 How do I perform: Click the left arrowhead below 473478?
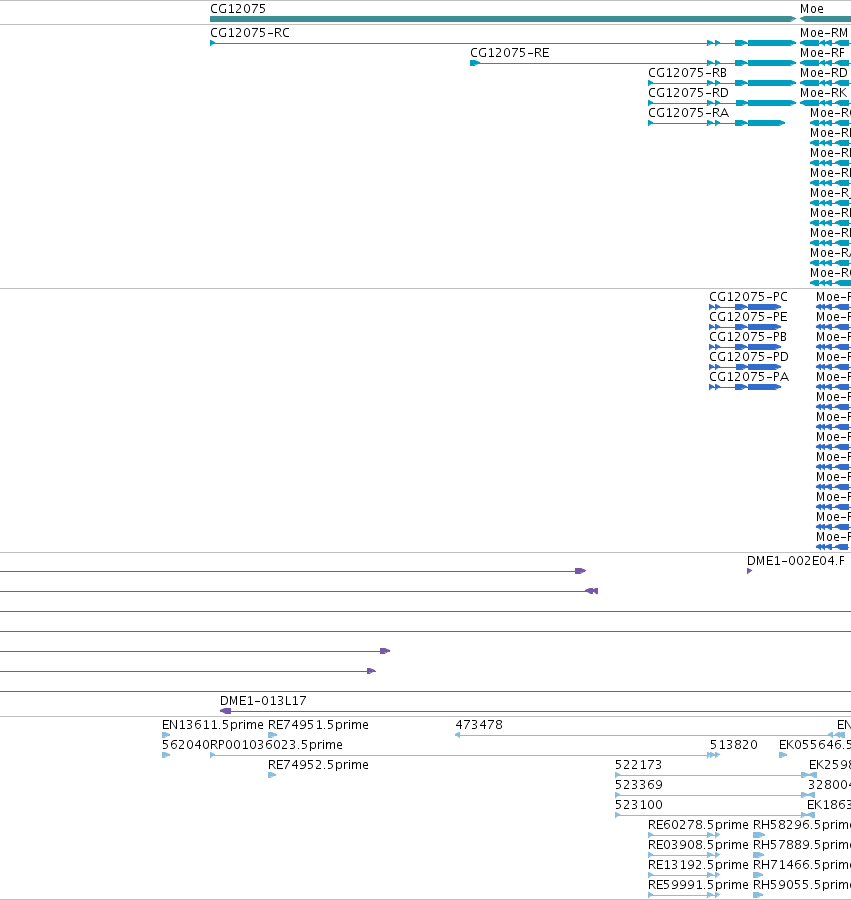tap(457, 735)
